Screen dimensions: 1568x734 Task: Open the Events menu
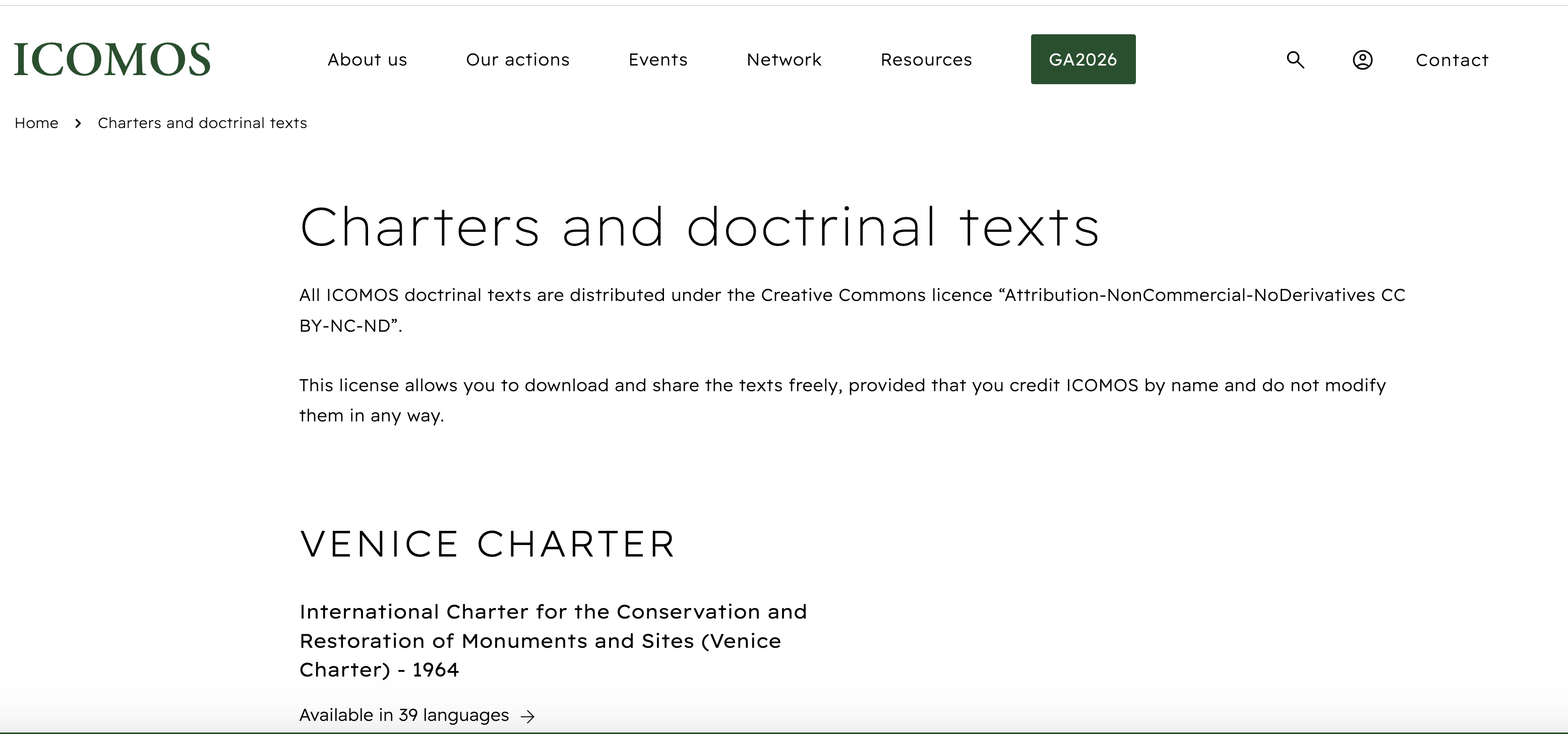(658, 59)
